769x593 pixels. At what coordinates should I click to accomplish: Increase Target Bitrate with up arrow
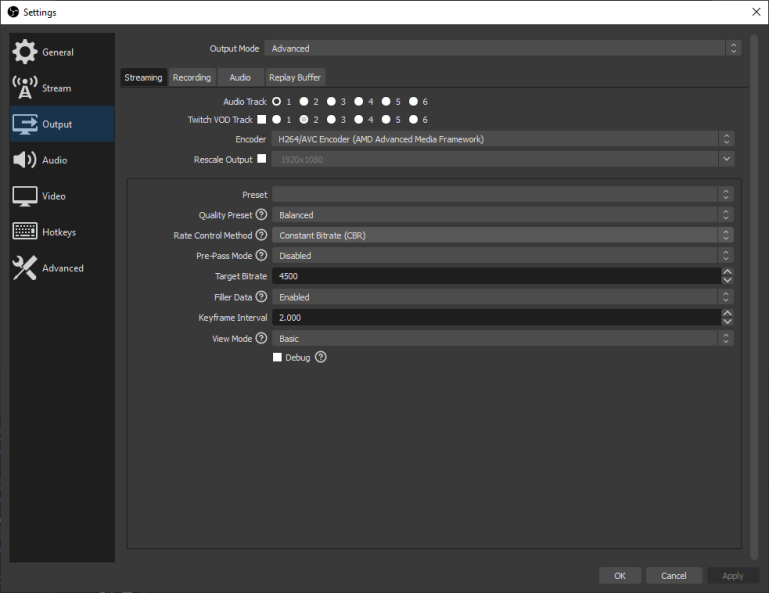(727, 272)
